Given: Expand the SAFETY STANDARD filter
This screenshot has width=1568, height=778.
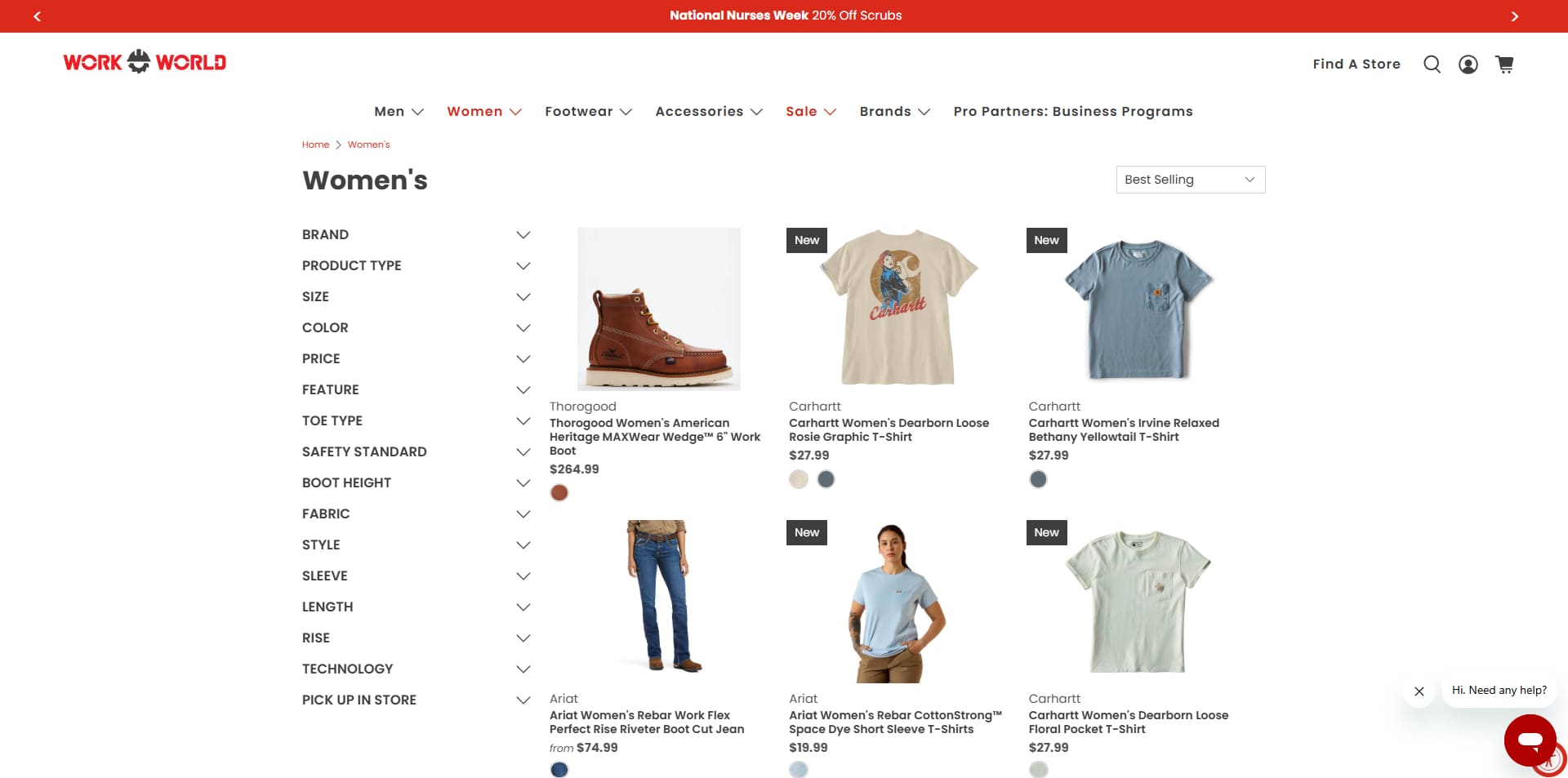Looking at the screenshot, I should pos(416,452).
